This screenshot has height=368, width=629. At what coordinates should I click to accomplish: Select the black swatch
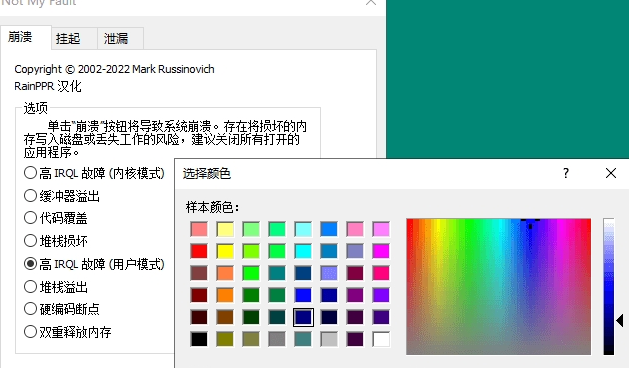(x=199, y=339)
